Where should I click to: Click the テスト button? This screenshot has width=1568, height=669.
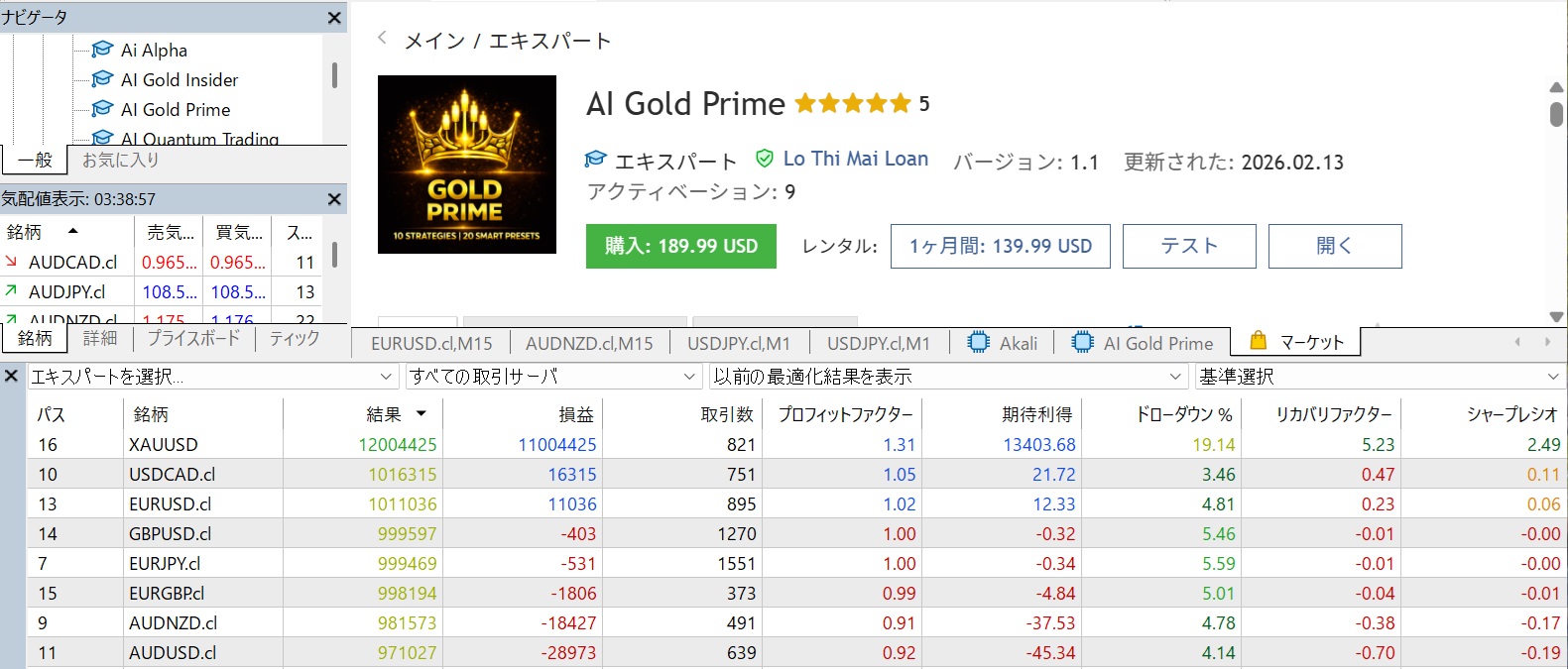(1189, 246)
